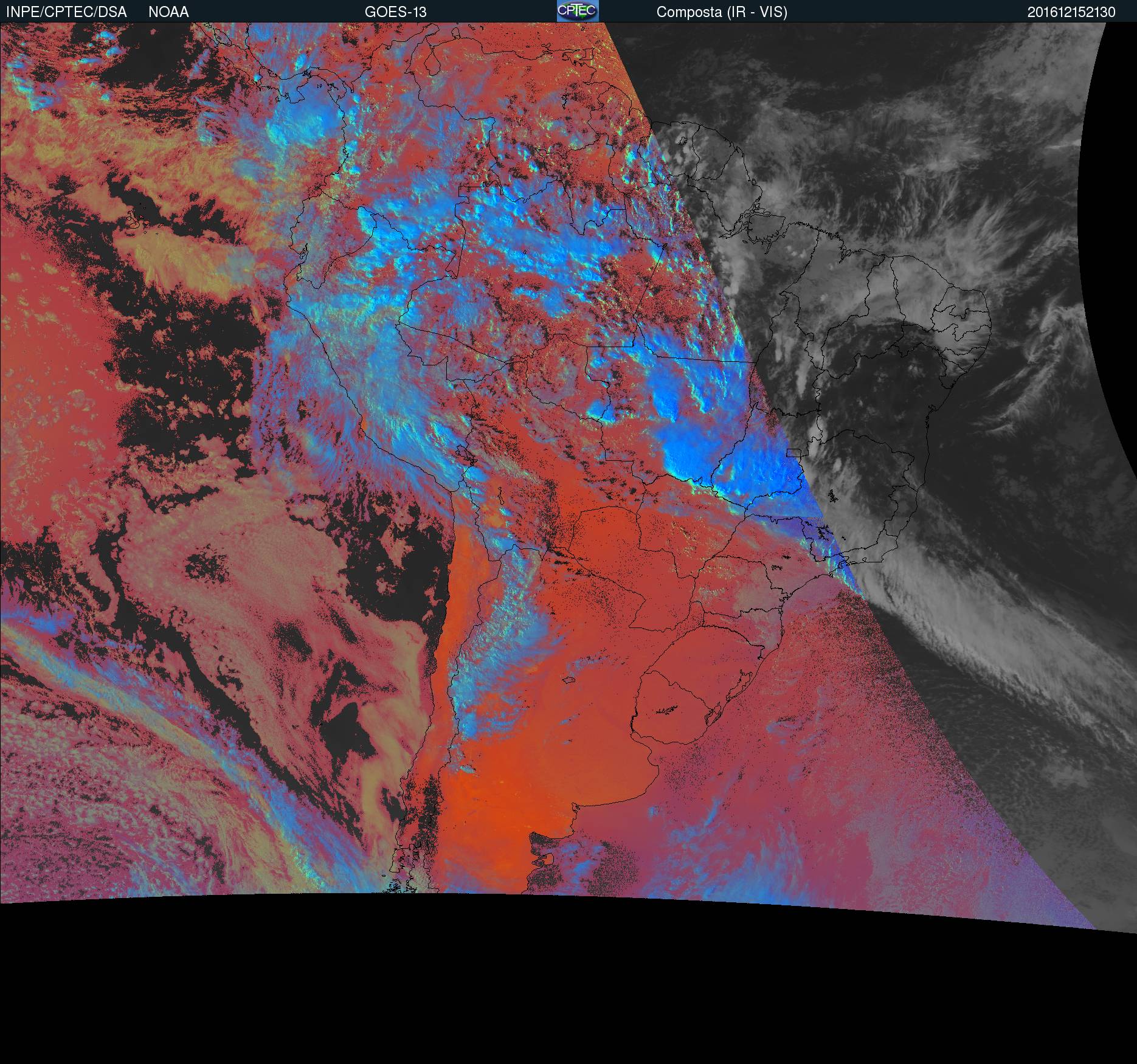This screenshot has width=1137, height=1064.
Task: Click the Composta (IR - VIS) title
Action: 722,12
